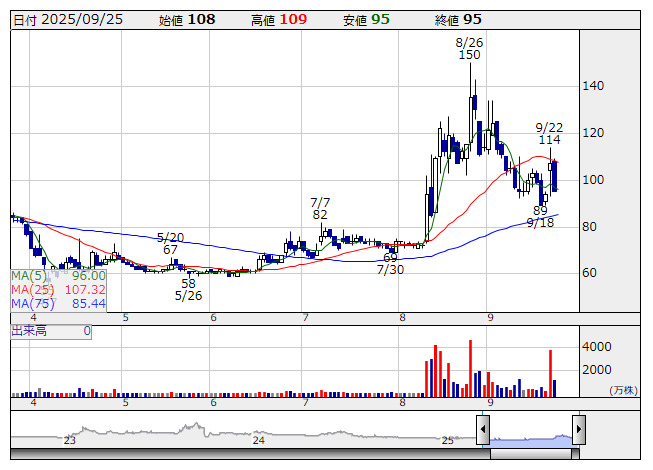Click the 9/18 low label of 89

[540, 217]
